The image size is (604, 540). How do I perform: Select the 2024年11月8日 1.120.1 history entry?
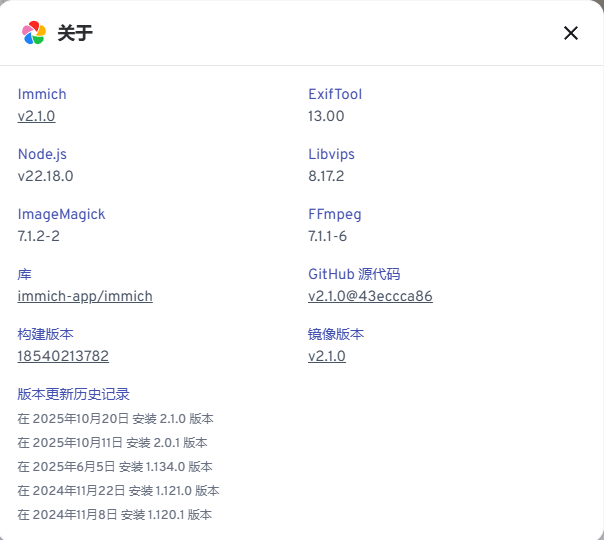[x=115, y=515]
